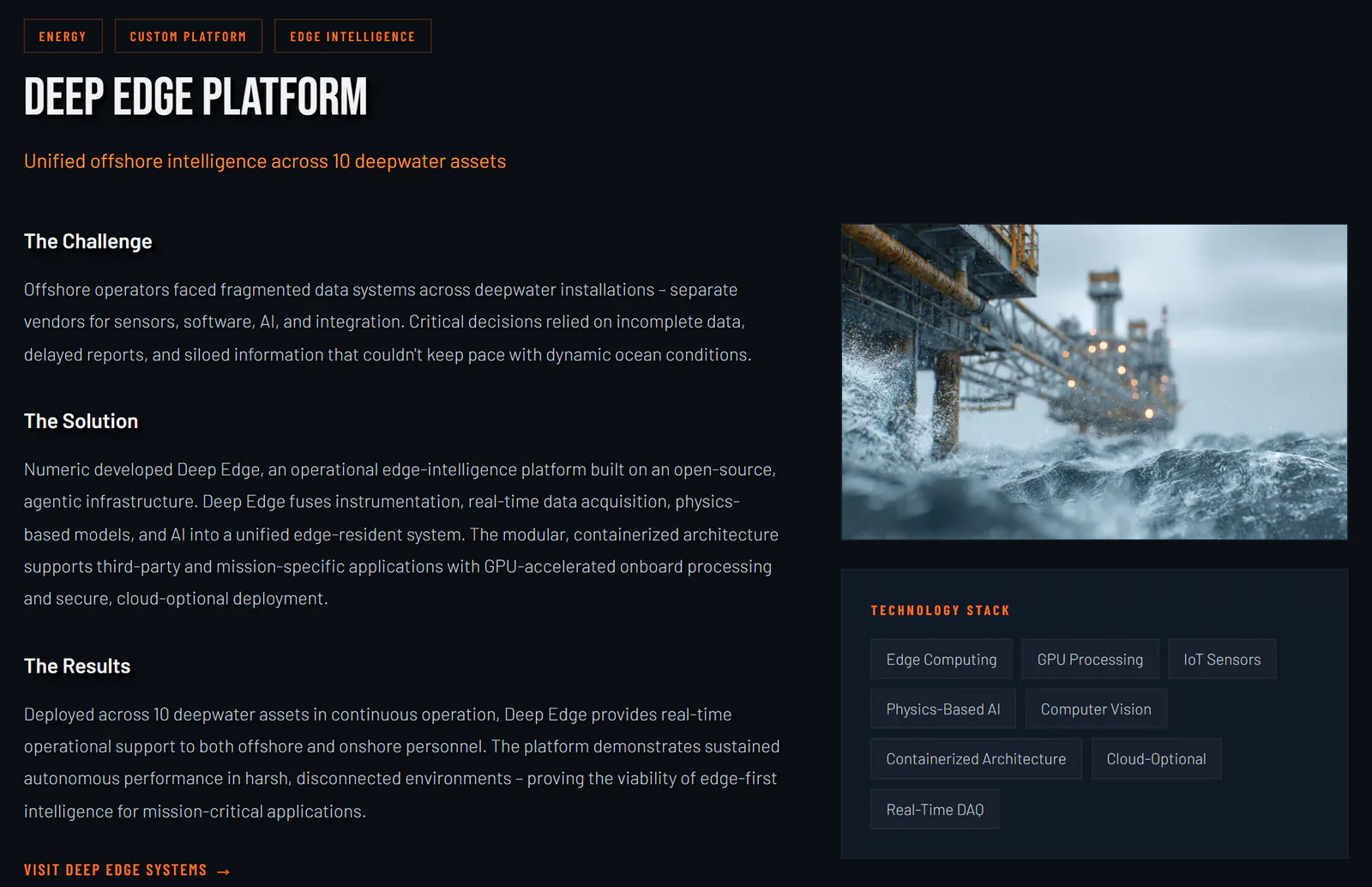Select the GPU Processing chip

click(1090, 659)
